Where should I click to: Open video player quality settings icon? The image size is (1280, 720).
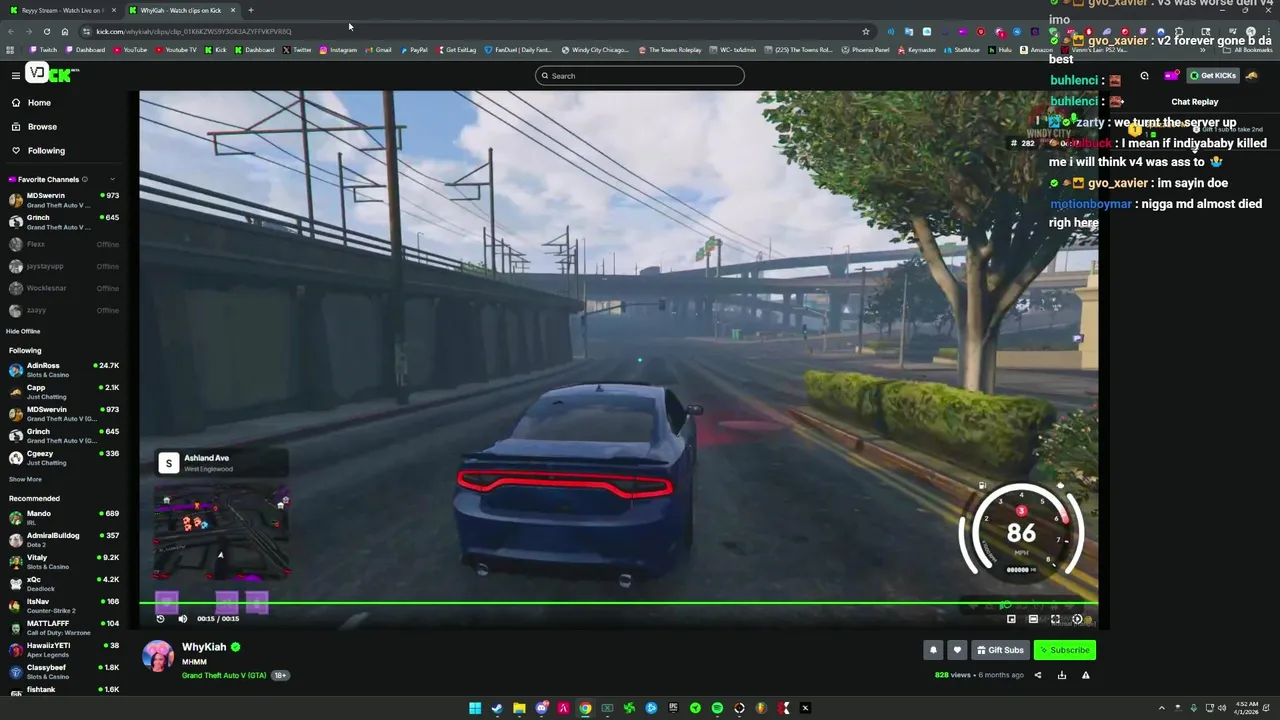click(1077, 619)
